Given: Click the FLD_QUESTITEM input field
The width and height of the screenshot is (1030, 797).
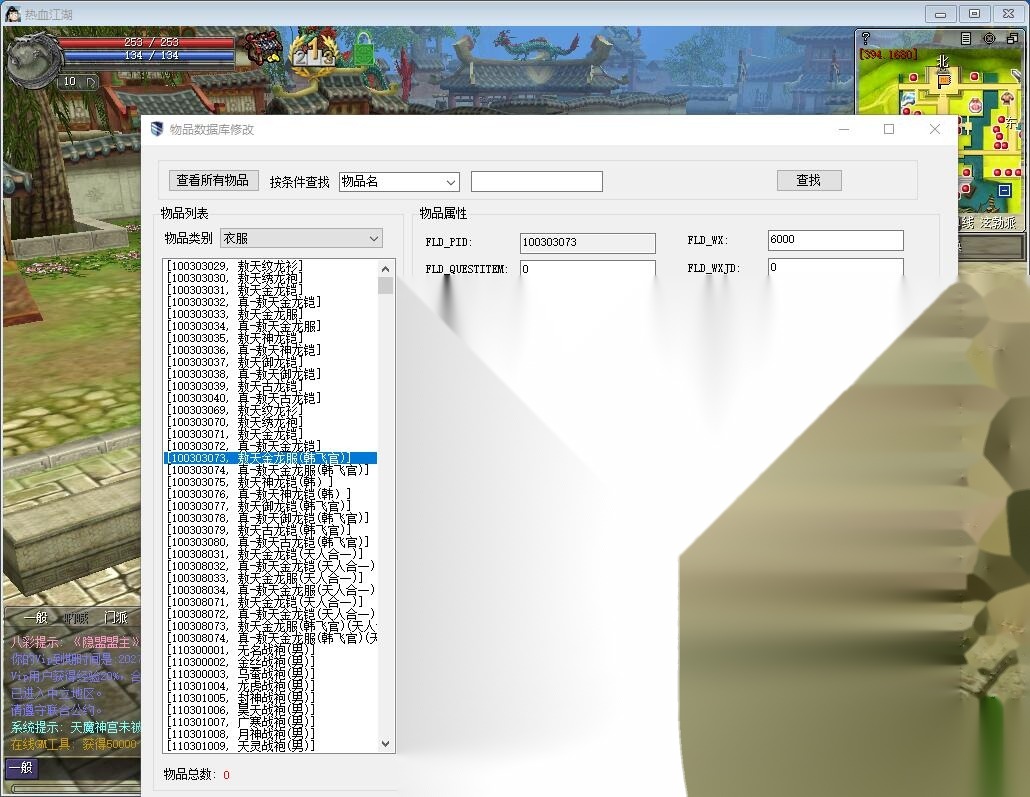Looking at the screenshot, I should click(587, 269).
